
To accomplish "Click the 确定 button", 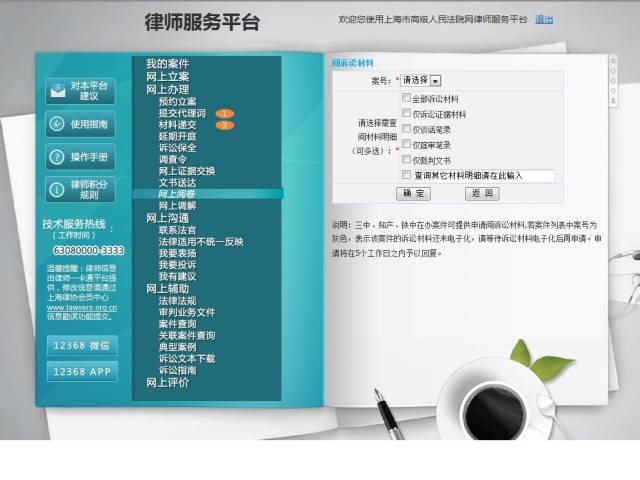I will [x=413, y=193].
